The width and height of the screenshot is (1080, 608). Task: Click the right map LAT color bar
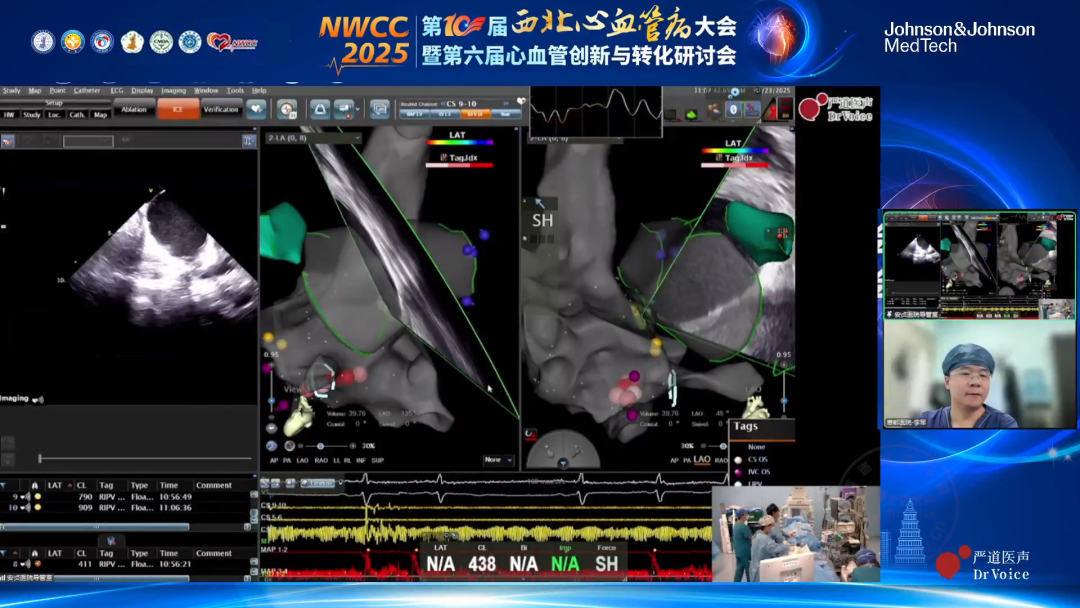pos(735,150)
